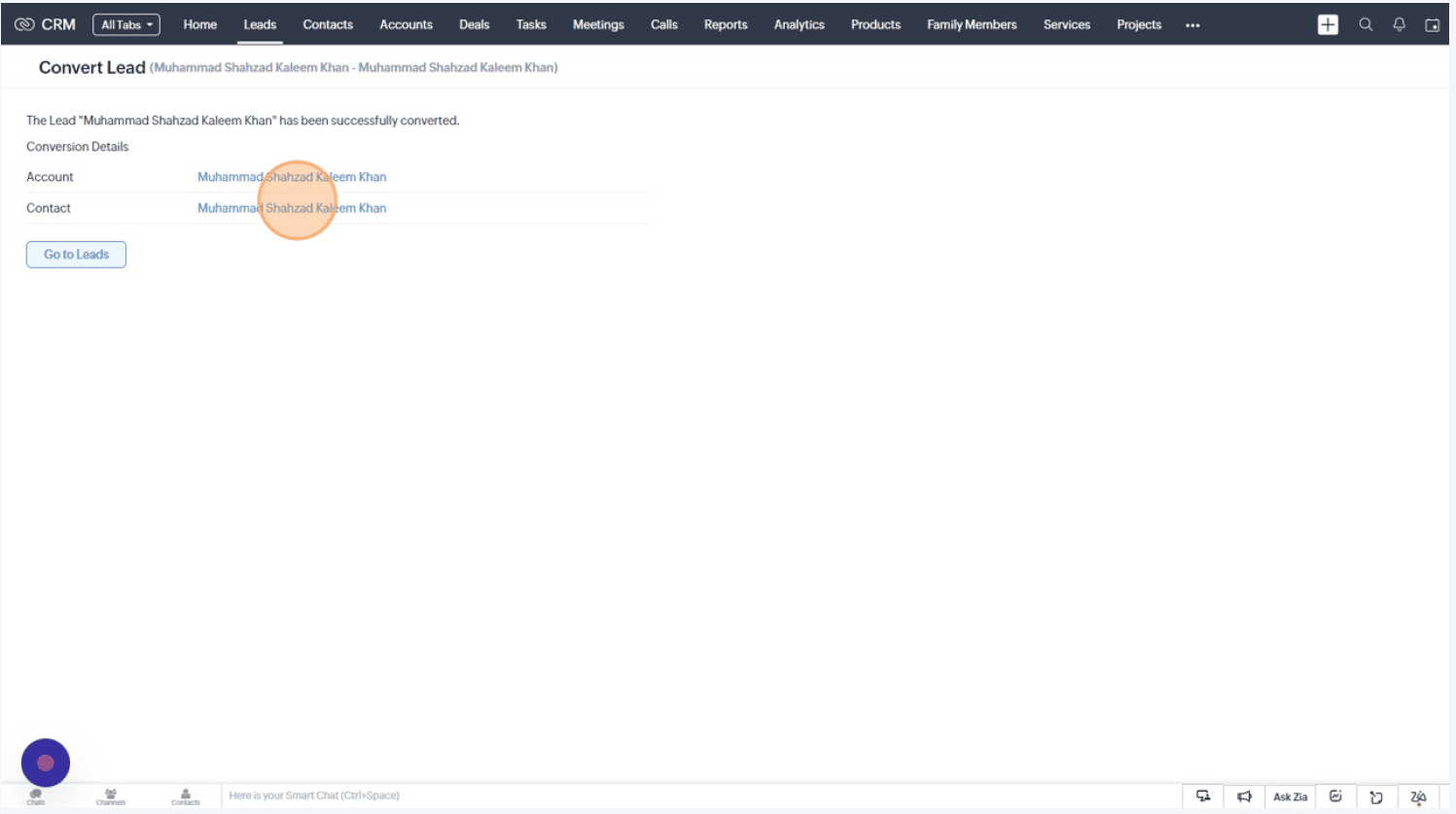
Task: Open Contacts in the bottom chat bar
Action: tap(186, 796)
